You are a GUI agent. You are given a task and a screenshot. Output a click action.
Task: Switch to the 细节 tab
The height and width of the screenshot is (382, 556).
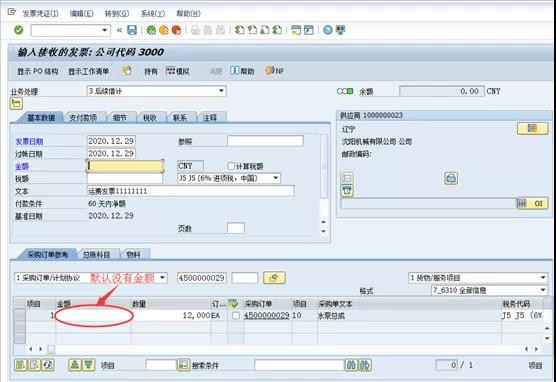pyautogui.click(x=120, y=118)
